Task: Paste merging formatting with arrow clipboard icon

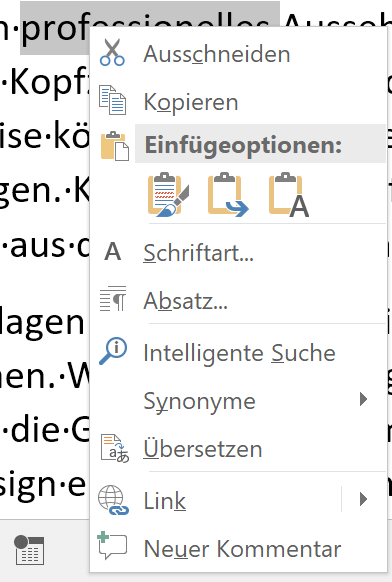Action: pos(228,194)
